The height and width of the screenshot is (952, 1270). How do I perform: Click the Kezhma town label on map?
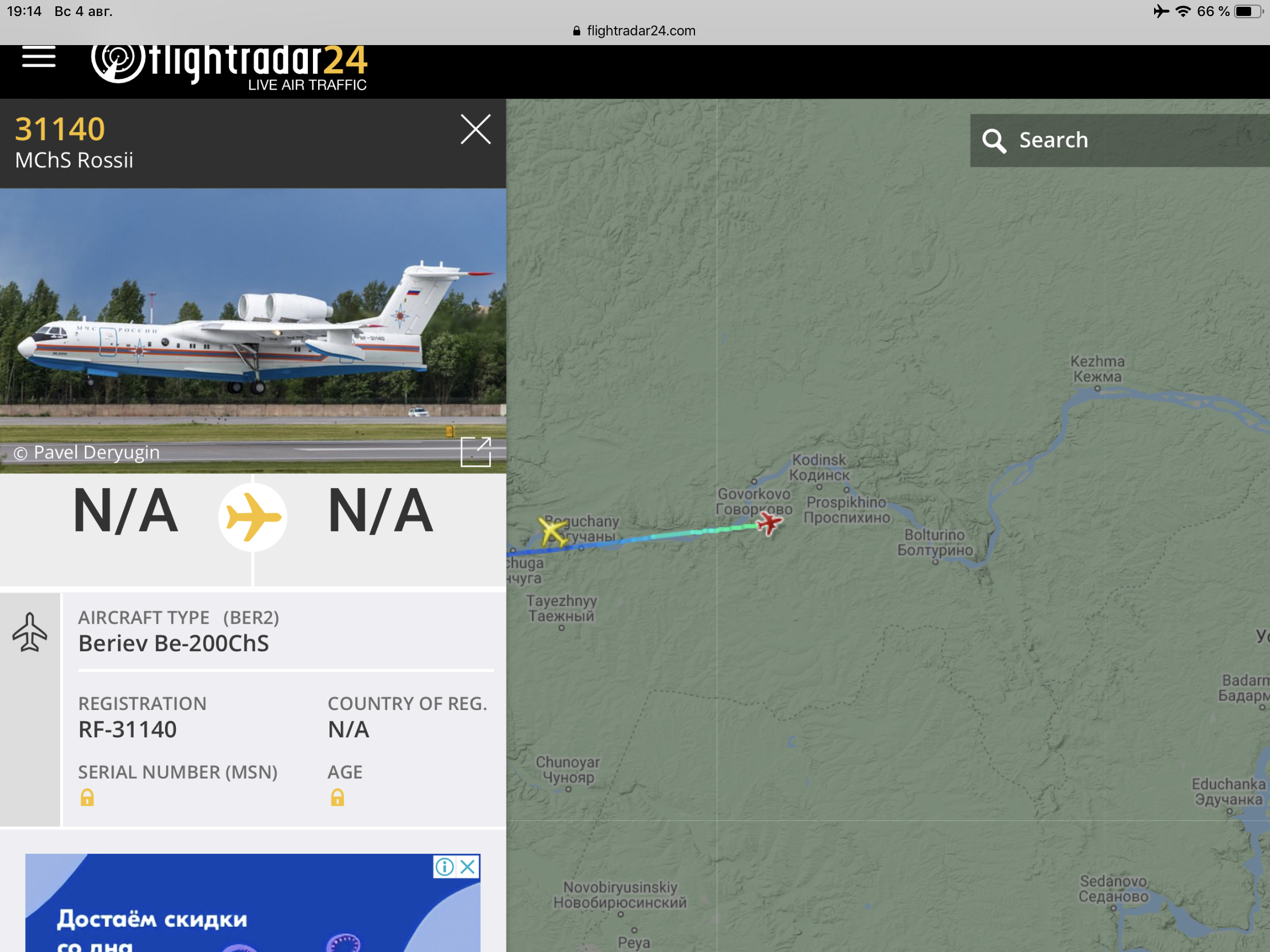click(1097, 369)
